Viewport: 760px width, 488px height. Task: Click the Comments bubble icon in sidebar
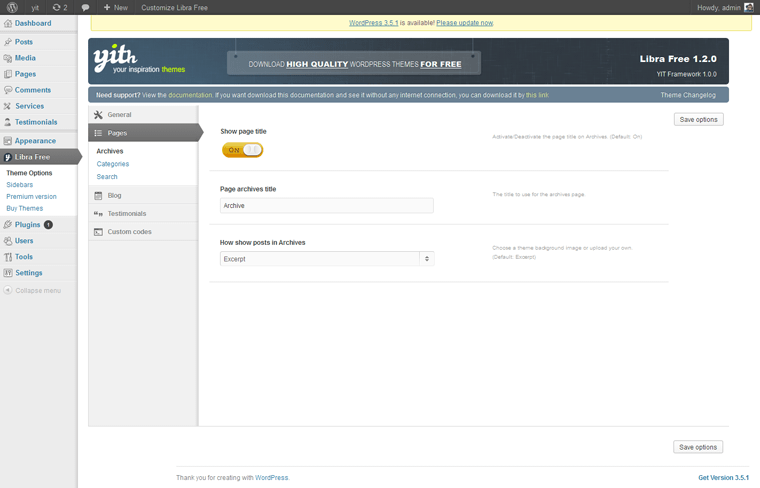click(x=8, y=90)
